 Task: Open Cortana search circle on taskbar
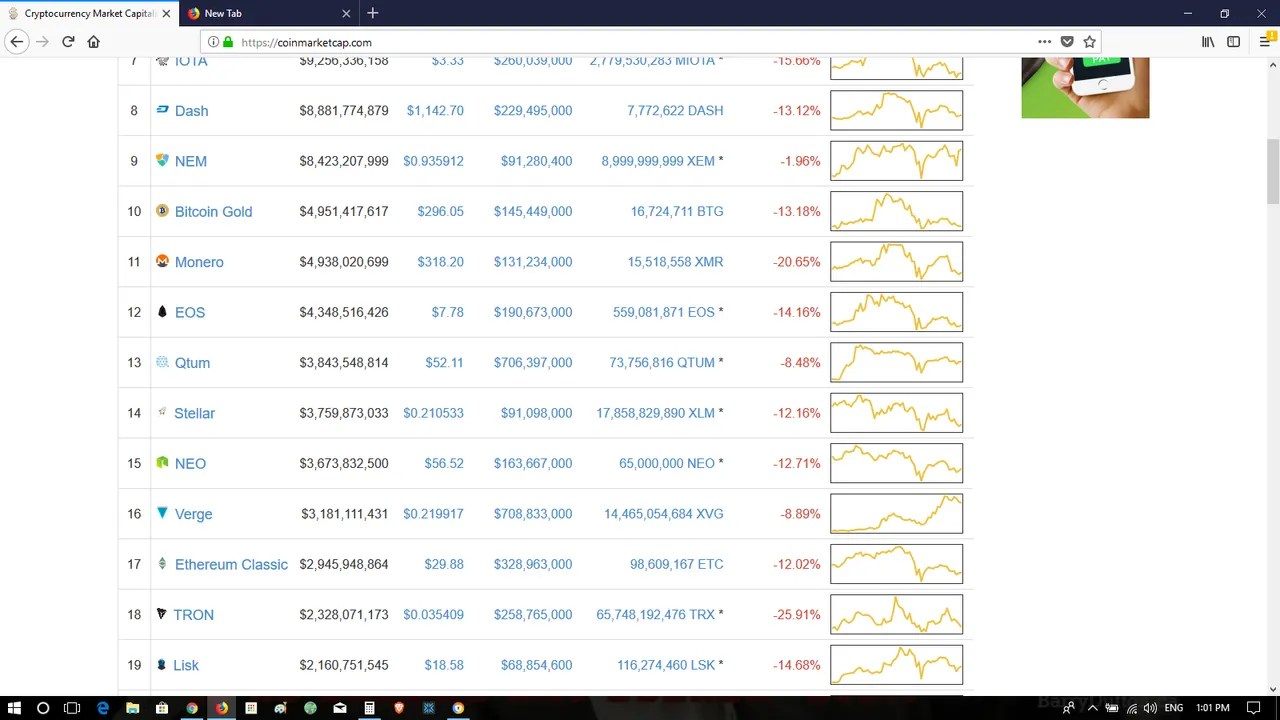(x=43, y=708)
